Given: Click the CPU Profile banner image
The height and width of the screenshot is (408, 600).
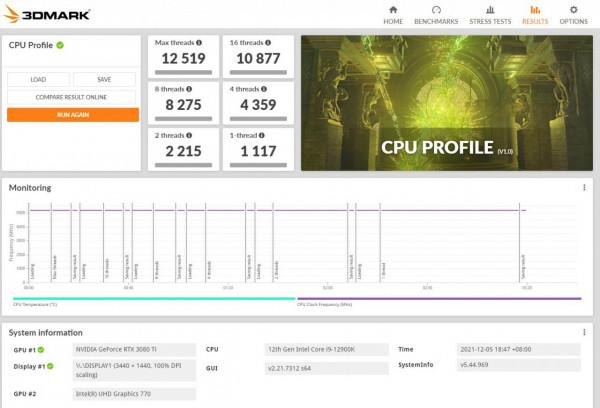Looking at the screenshot, I should 447,103.
